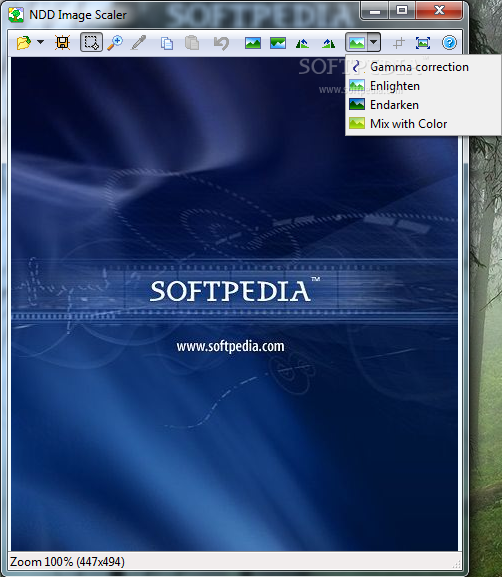Choose Mix with Color menu entry
The height and width of the screenshot is (577, 502).
tap(423, 124)
